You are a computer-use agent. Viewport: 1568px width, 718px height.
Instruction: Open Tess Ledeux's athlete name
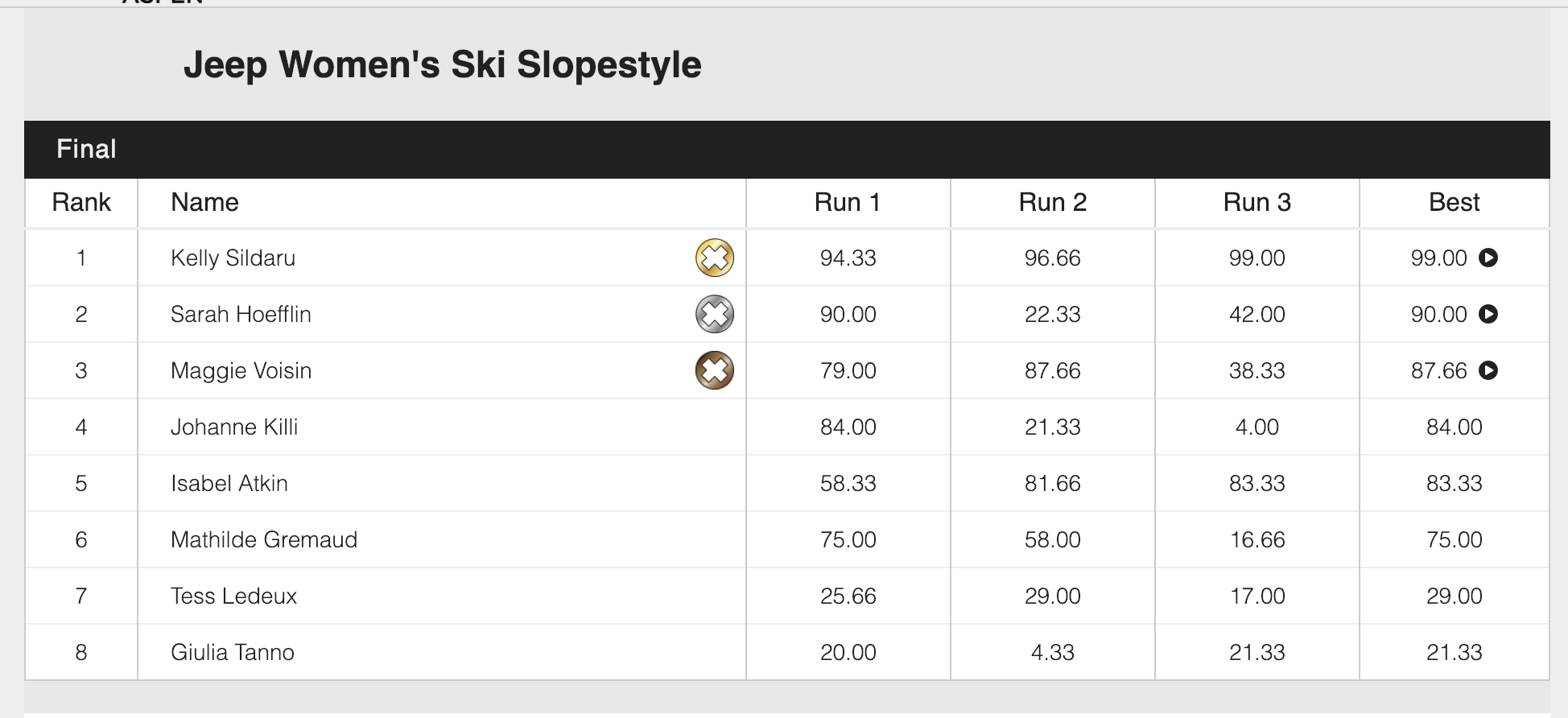click(x=233, y=596)
